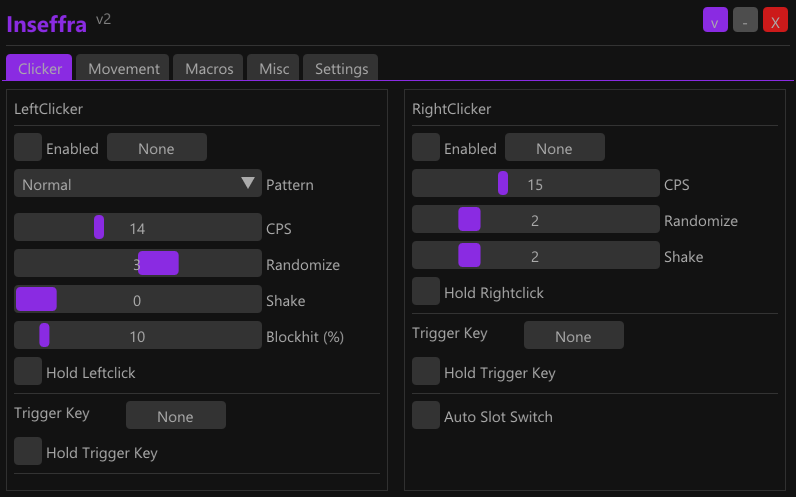Viewport: 796px width, 497px height.
Task: Select the Misc tab
Action: click(274, 68)
